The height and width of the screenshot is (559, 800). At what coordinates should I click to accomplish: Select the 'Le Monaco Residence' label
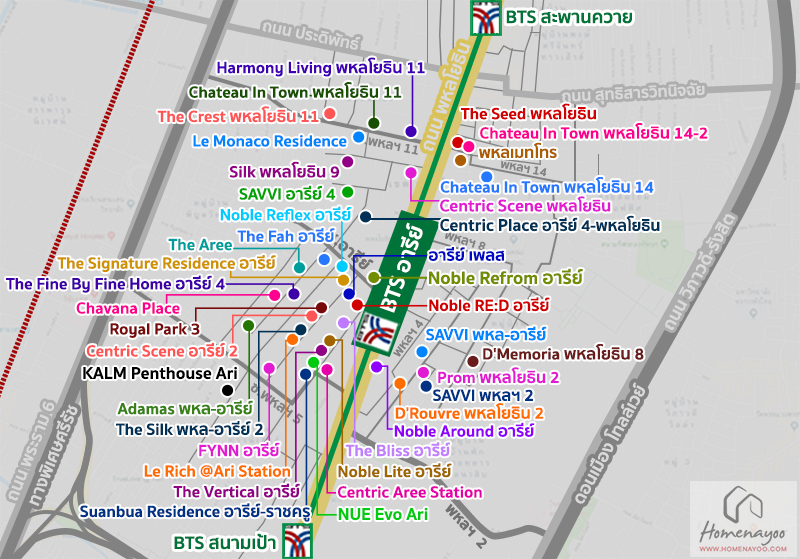(269, 141)
